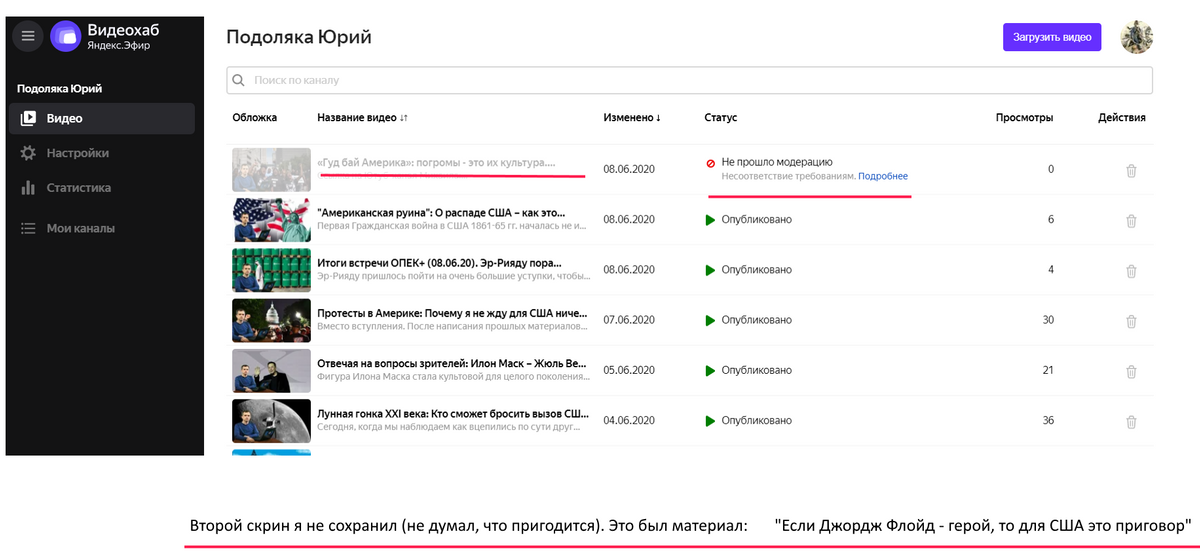This screenshot has width=1200, height=560.
Task: Click the Поиск по каналу search field
Action: (x=690, y=80)
